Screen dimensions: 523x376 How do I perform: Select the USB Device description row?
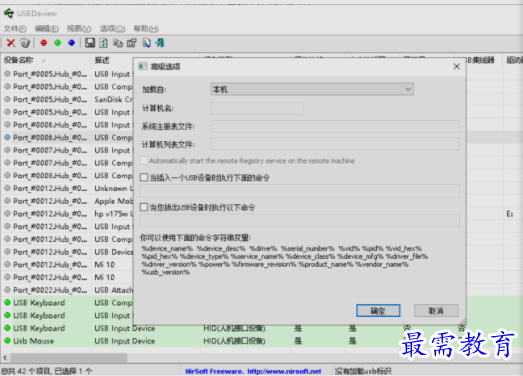[x=113, y=252]
